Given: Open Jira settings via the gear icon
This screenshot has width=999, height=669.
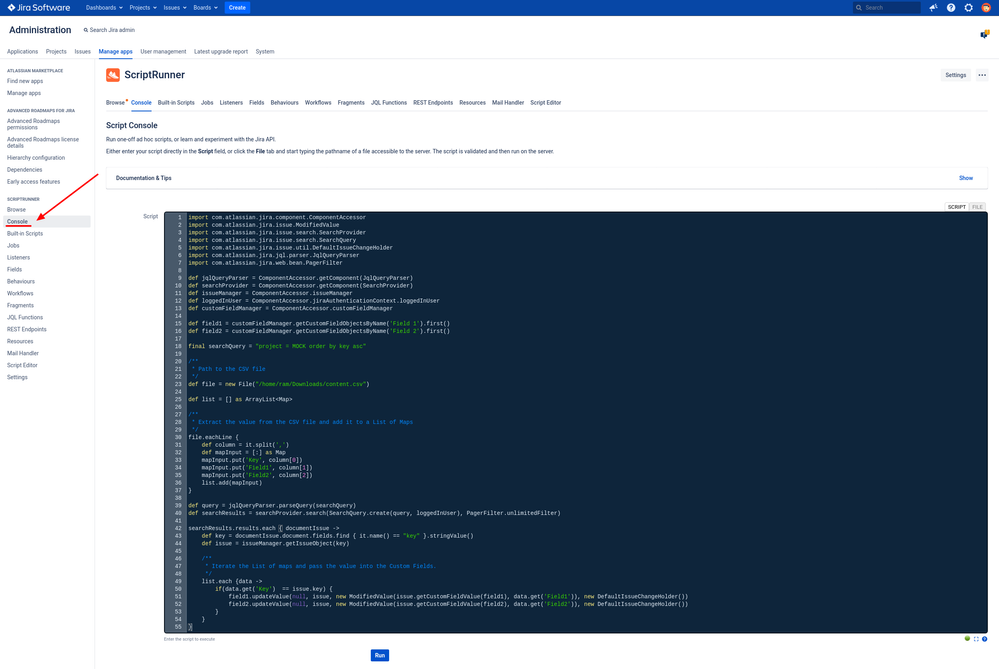Looking at the screenshot, I should 967,7.
